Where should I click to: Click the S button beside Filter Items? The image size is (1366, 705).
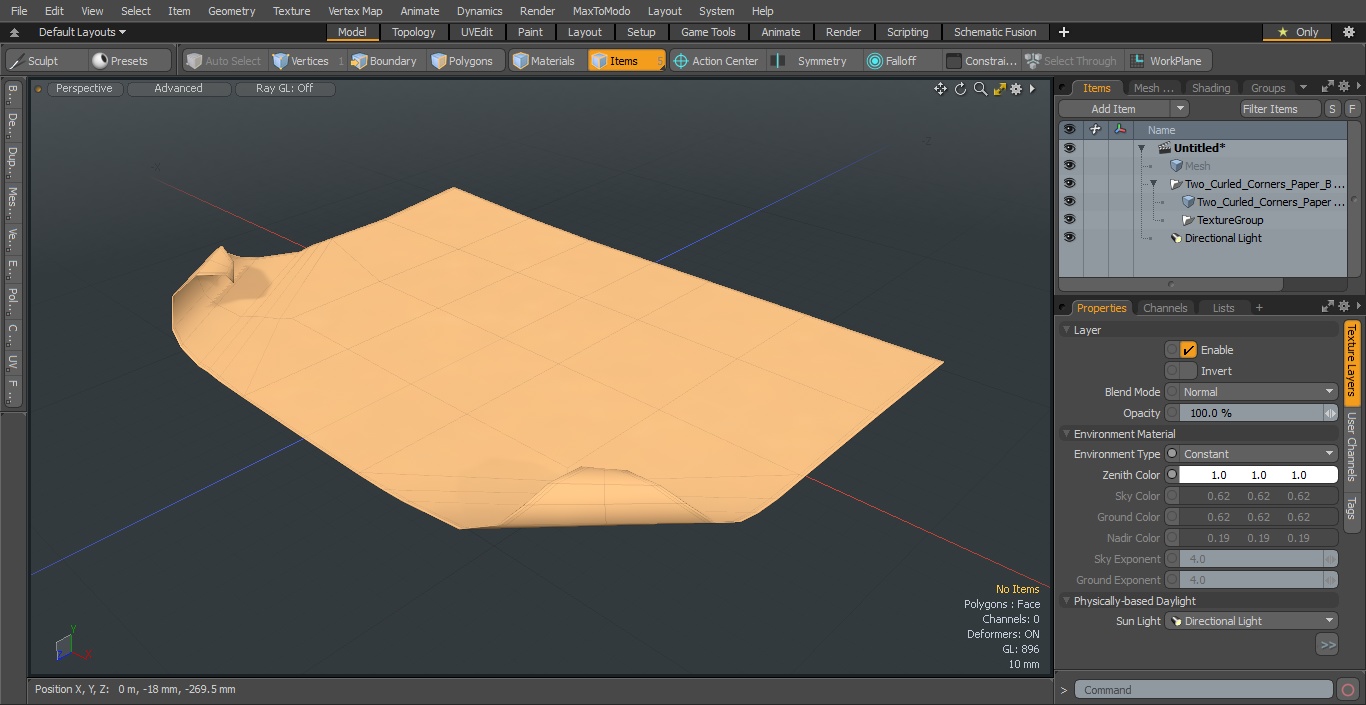pos(1333,109)
